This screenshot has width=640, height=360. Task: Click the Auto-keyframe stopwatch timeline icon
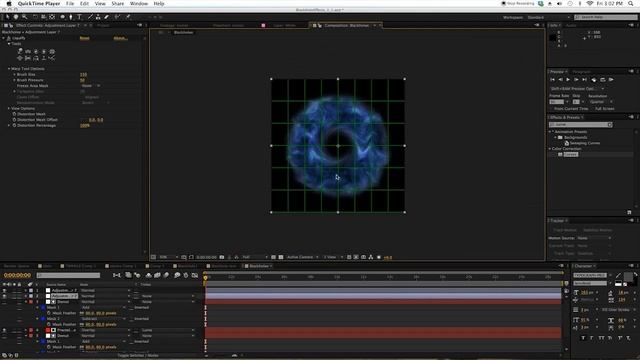click(x=186, y=275)
